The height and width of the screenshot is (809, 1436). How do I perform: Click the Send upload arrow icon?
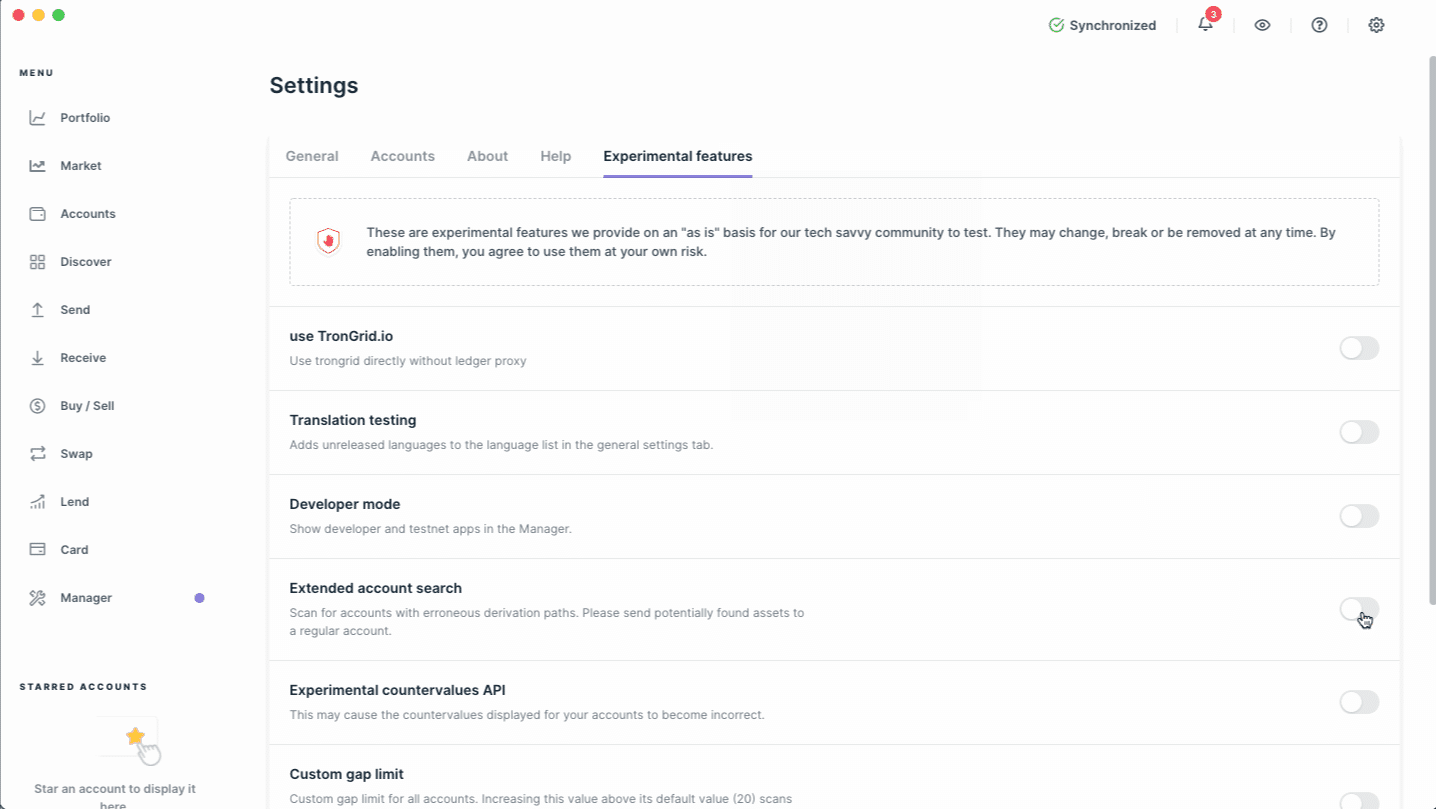[x=38, y=310]
